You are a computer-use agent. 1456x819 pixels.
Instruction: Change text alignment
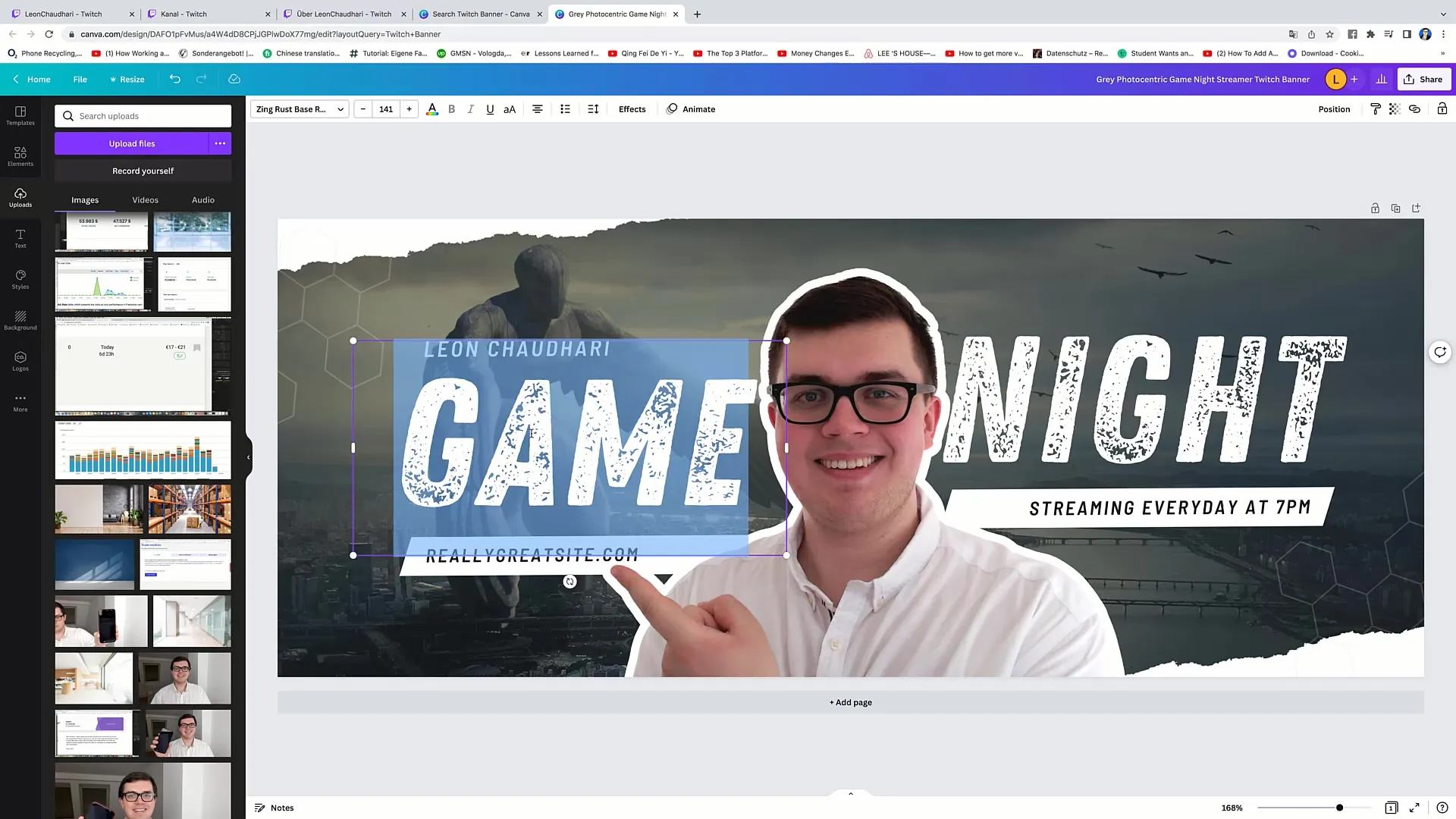click(538, 109)
